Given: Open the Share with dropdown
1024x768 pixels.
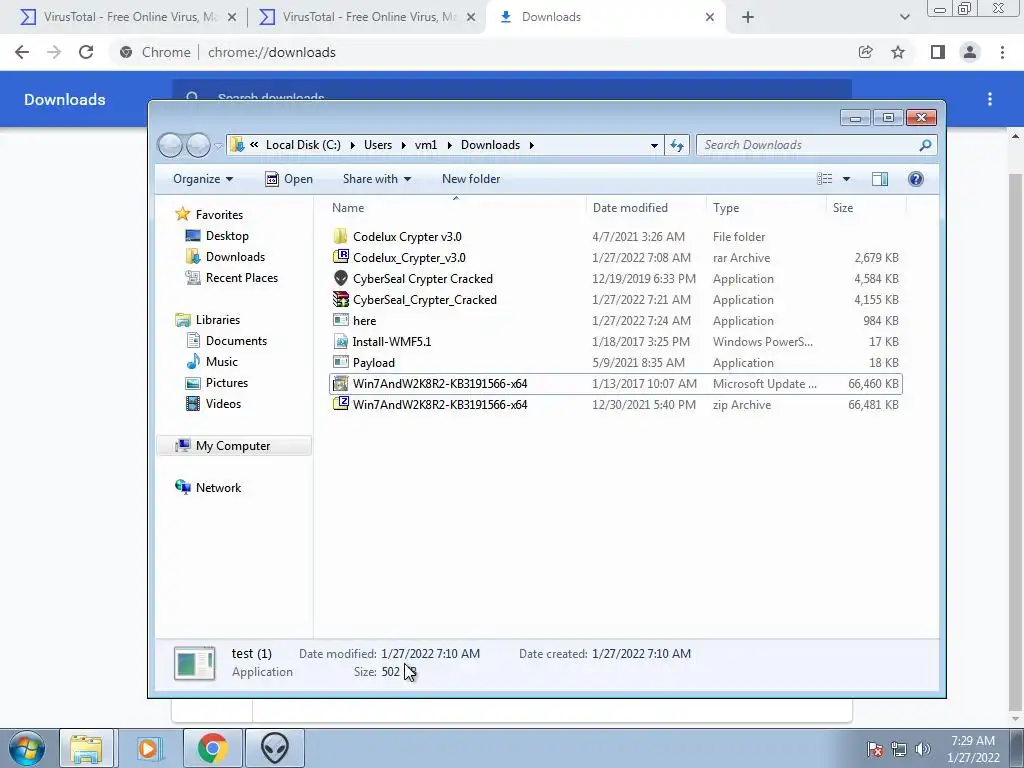Looking at the screenshot, I should click(377, 179).
